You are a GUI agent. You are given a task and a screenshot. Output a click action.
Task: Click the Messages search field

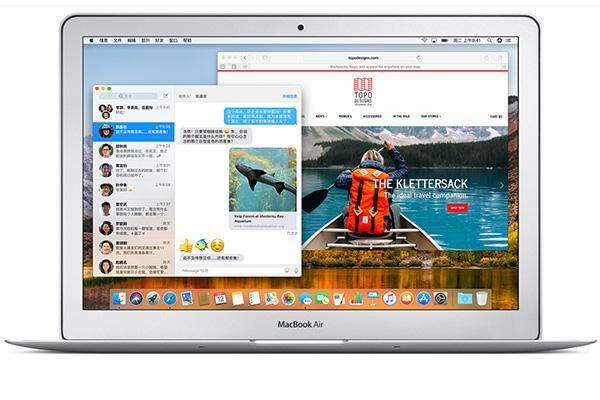coord(129,96)
